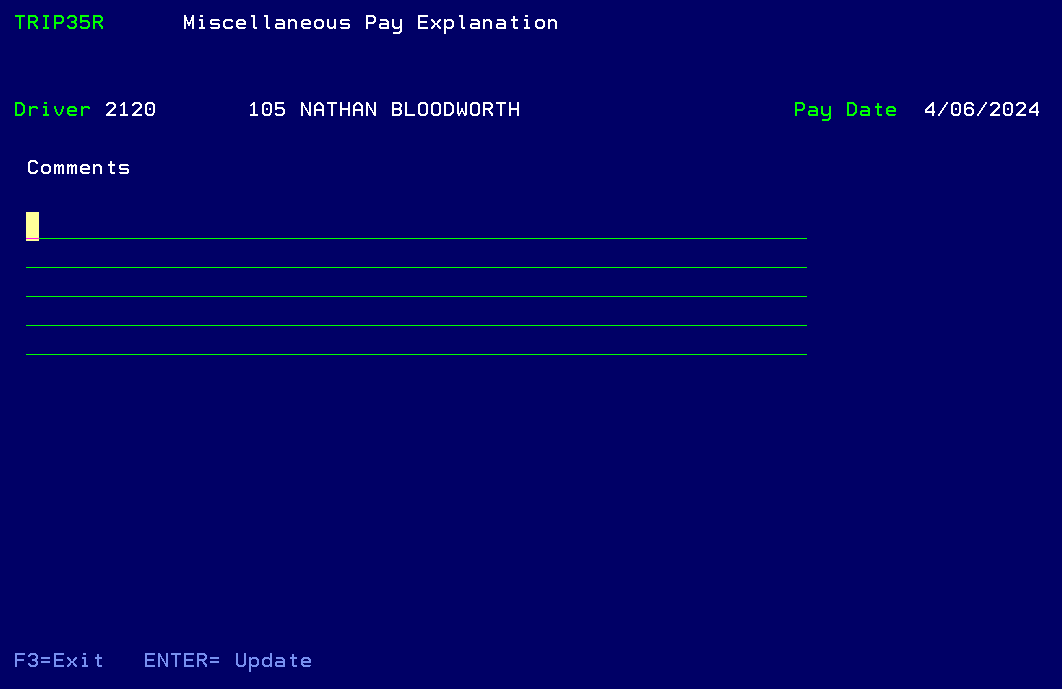This screenshot has height=689, width=1062.
Task: Focus the fourth comment line
Action: 416,313
